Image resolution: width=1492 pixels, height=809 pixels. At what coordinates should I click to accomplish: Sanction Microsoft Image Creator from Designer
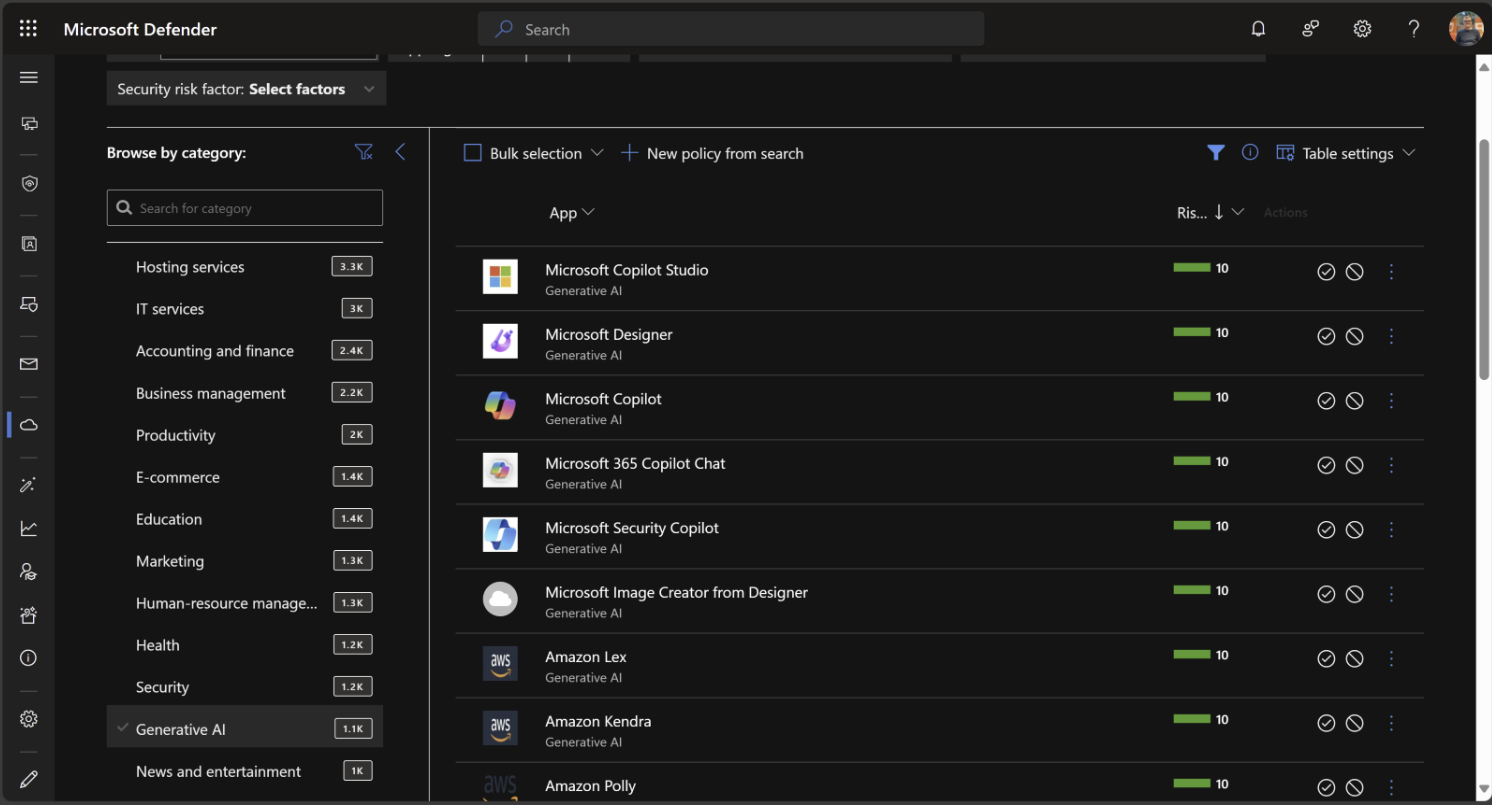1326,594
